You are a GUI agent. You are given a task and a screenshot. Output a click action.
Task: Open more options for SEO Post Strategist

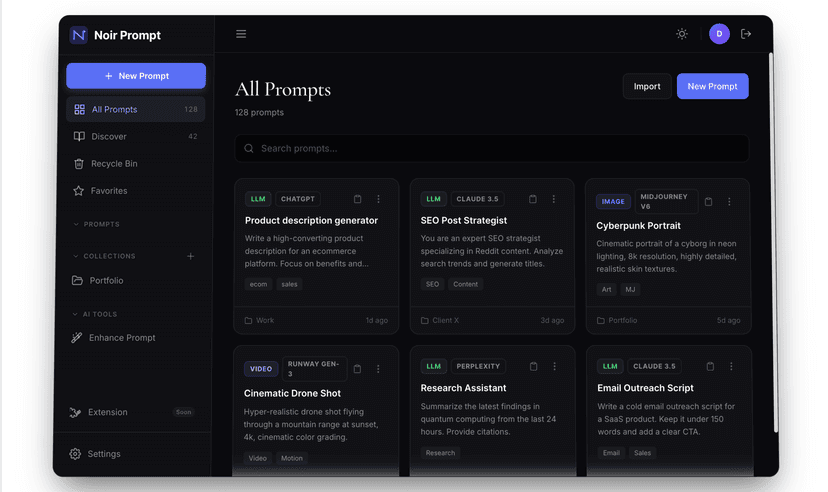coord(554,199)
